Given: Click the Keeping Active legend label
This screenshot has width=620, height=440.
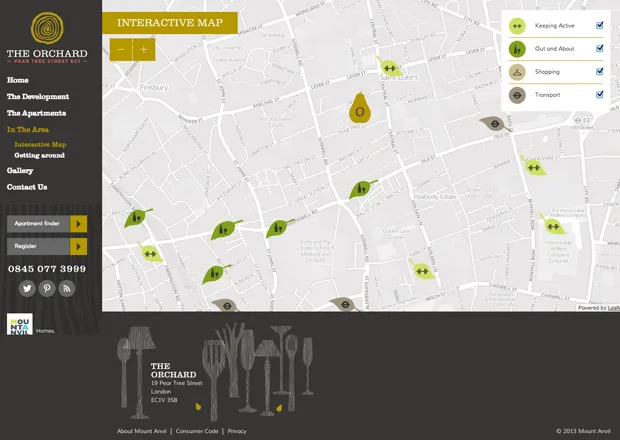Looking at the screenshot, I should 555,26.
